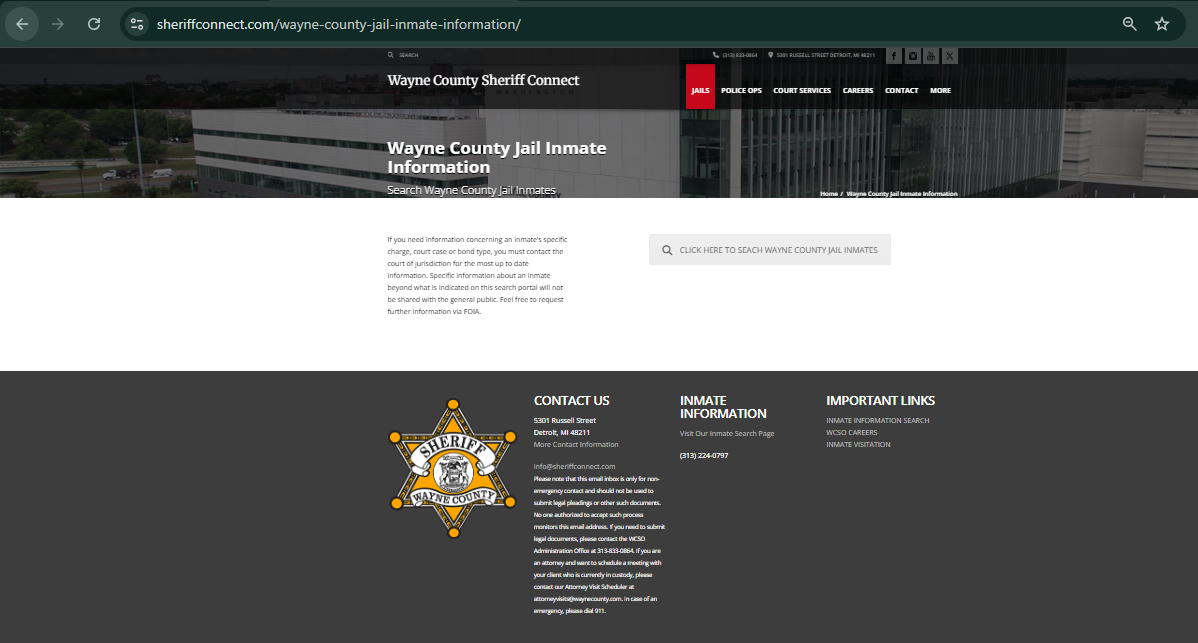Viewport: 1198px width, 643px height.
Task: Click the magnifier icon in the inmate search button
Action: click(x=667, y=250)
